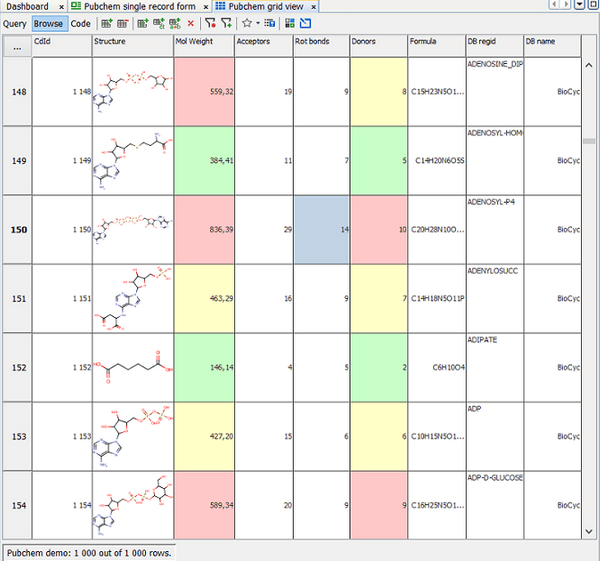600x561 pixels.
Task: Toggle the Browse mode button
Action: [x=48, y=23]
